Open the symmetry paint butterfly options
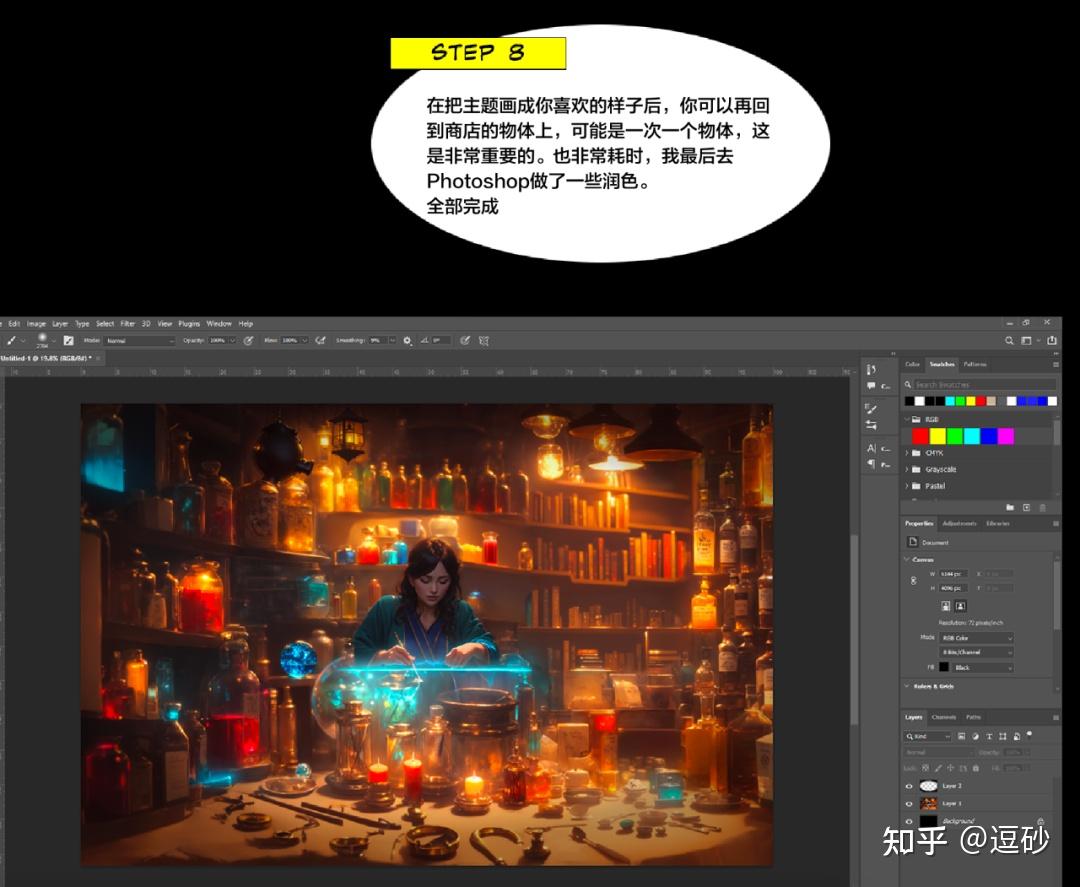This screenshot has height=887, width=1080. 484,340
